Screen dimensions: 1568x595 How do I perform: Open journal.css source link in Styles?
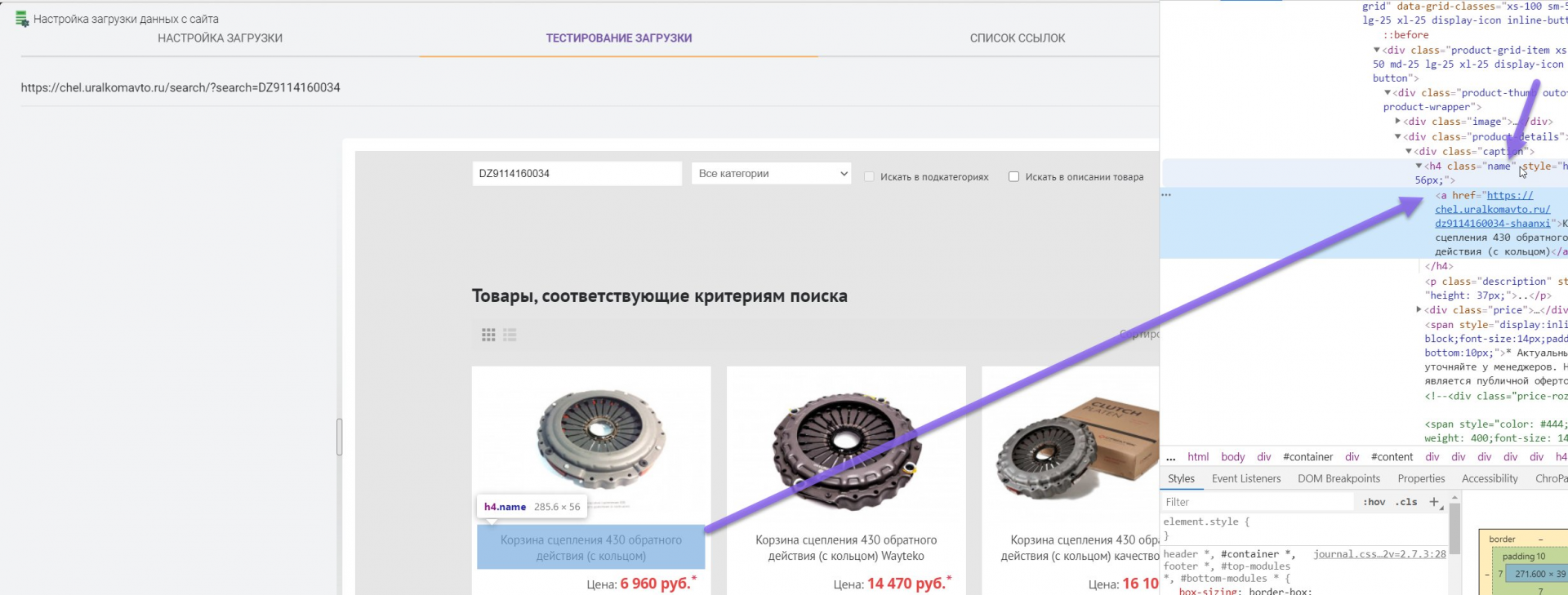pyautogui.click(x=1379, y=554)
